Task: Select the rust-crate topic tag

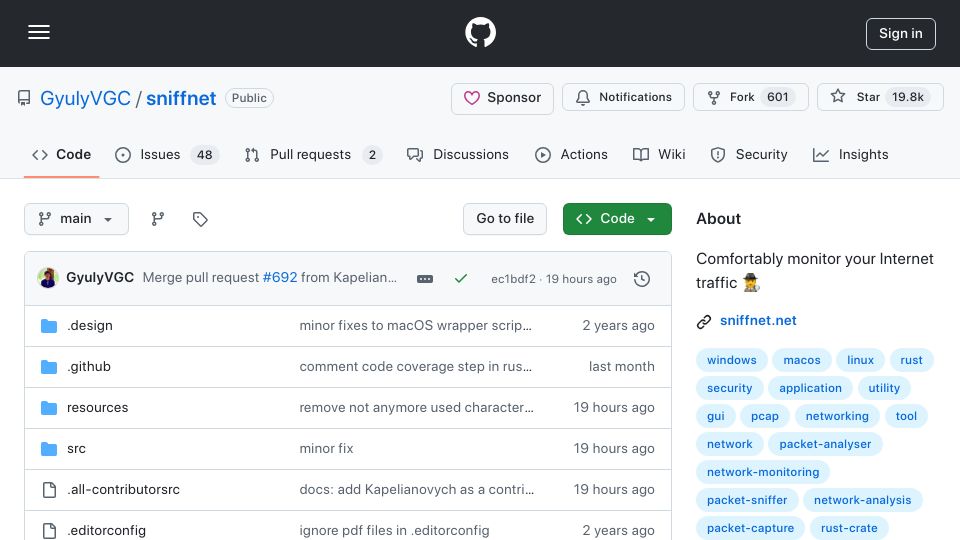Action: pos(849,529)
